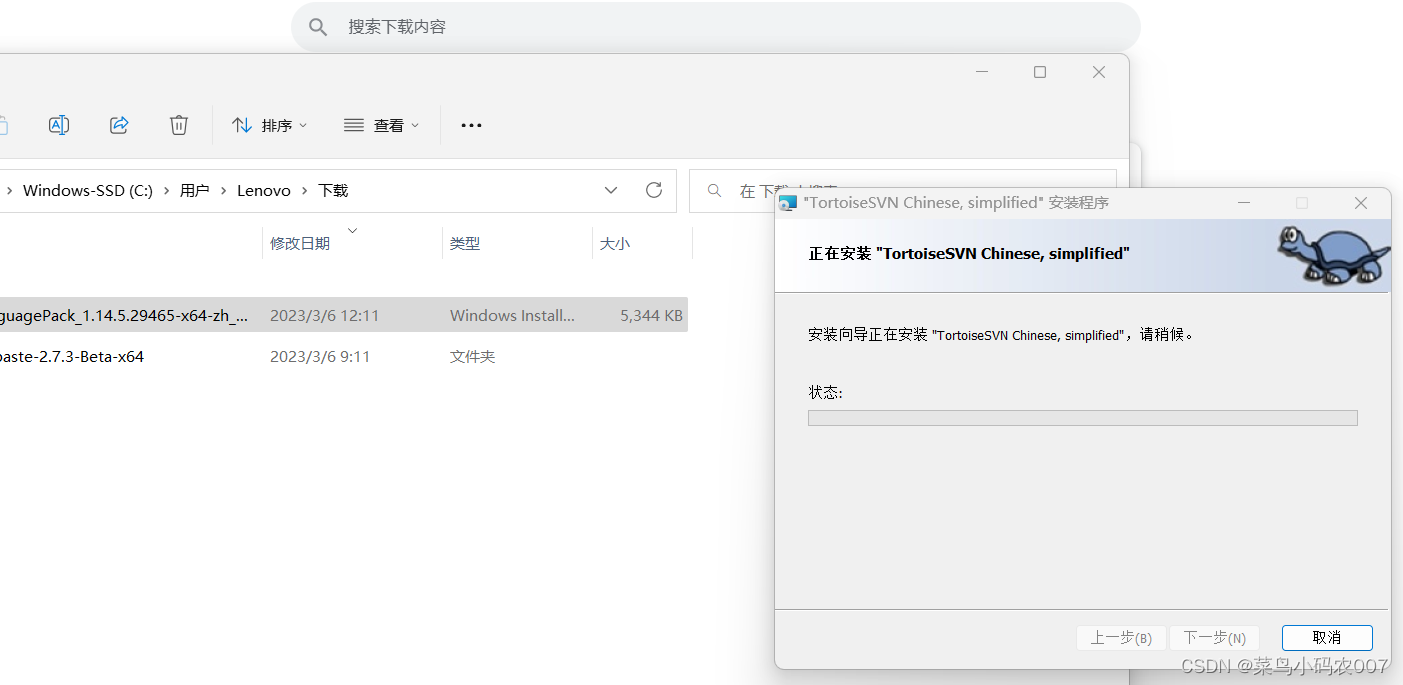Click Windows-SSD (C:) in the breadcrumb
The image size is (1403, 685).
(x=88, y=190)
